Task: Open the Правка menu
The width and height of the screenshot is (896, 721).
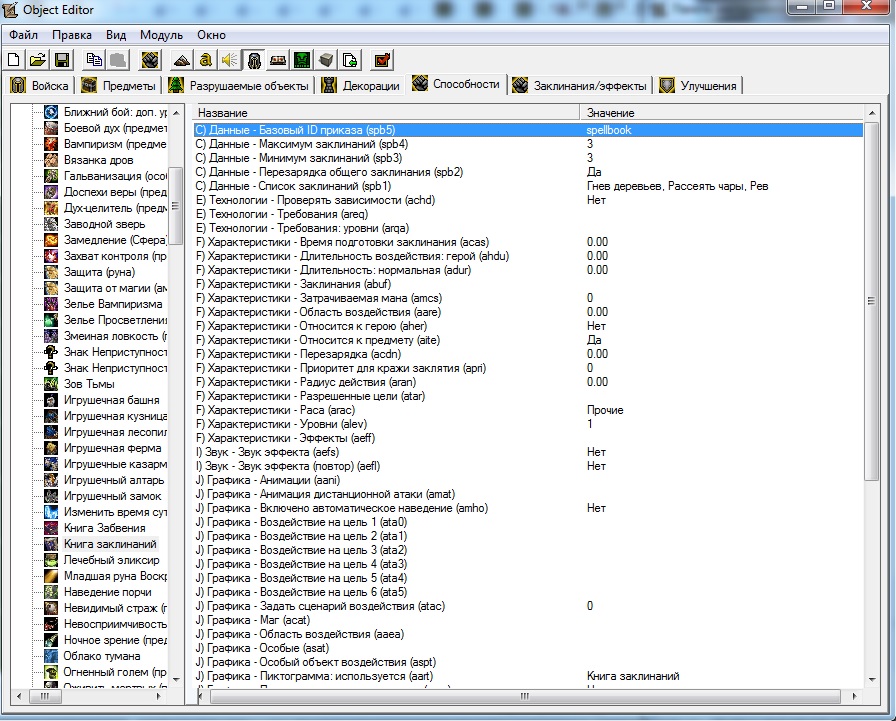Action: 72,35
